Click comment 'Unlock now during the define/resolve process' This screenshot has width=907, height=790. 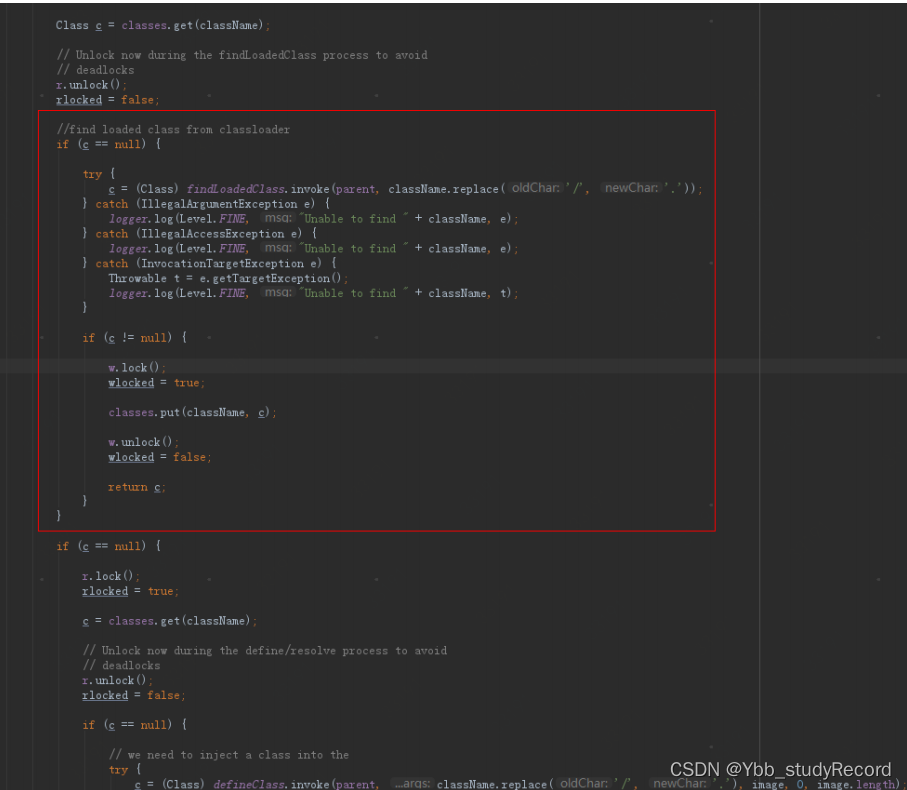(265, 651)
